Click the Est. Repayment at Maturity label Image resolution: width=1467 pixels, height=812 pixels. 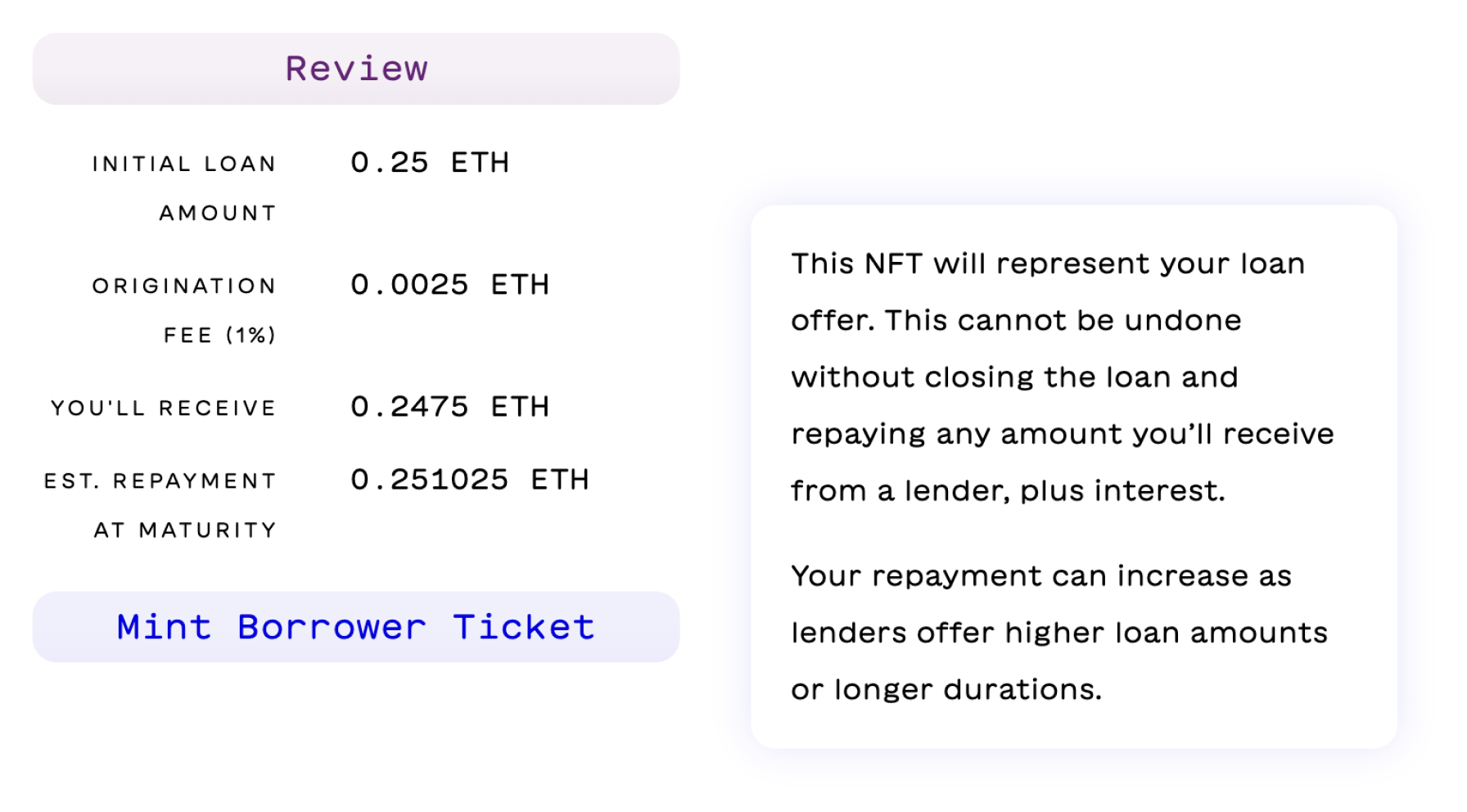pos(160,505)
